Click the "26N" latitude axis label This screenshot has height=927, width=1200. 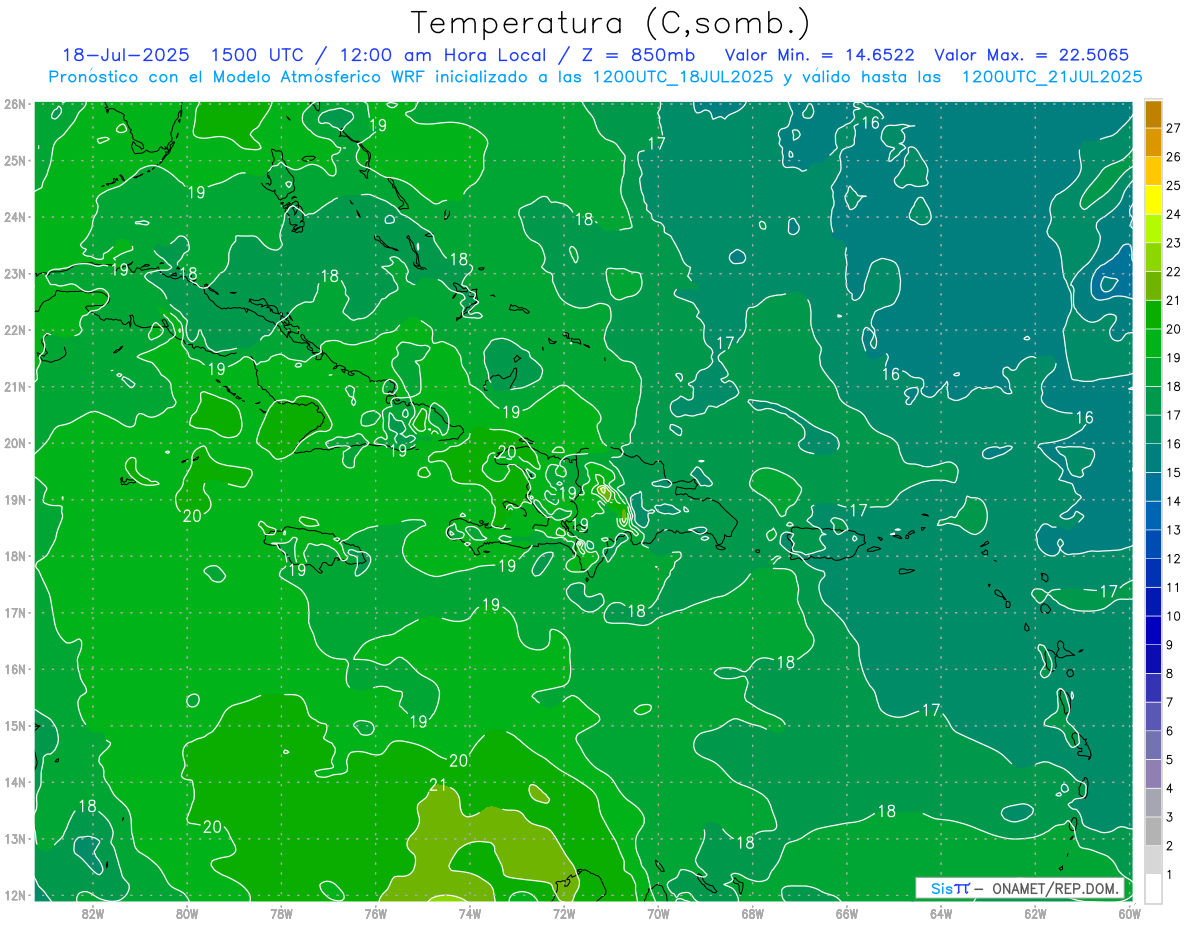(15, 104)
